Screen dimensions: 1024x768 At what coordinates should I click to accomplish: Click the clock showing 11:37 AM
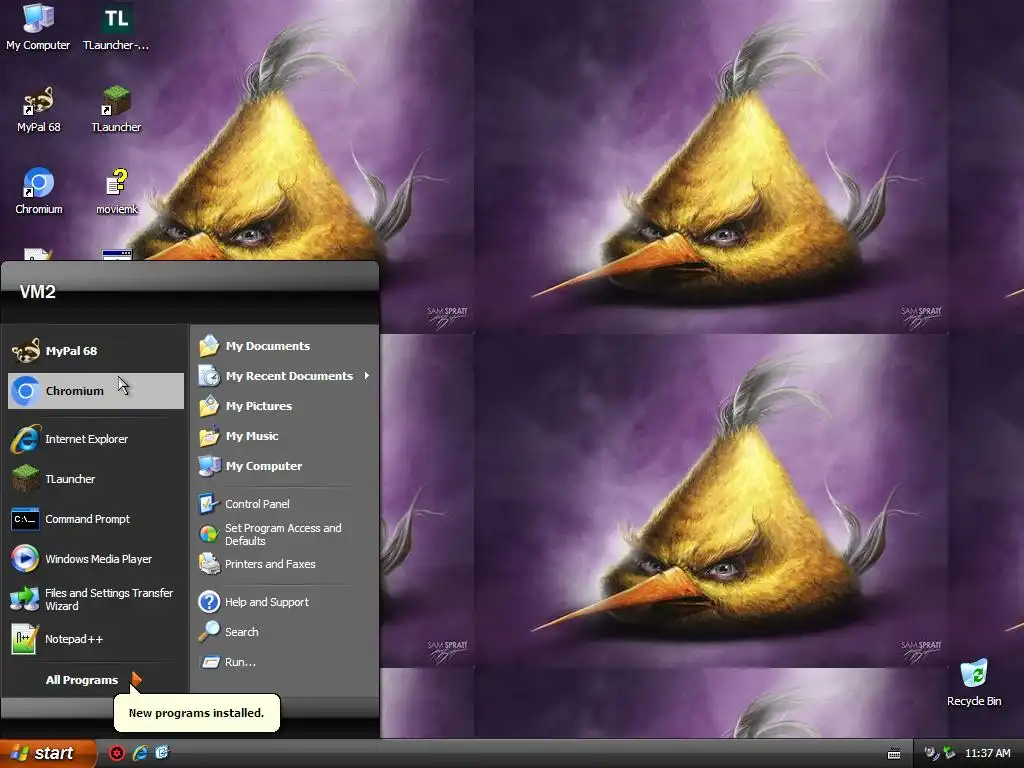point(987,754)
